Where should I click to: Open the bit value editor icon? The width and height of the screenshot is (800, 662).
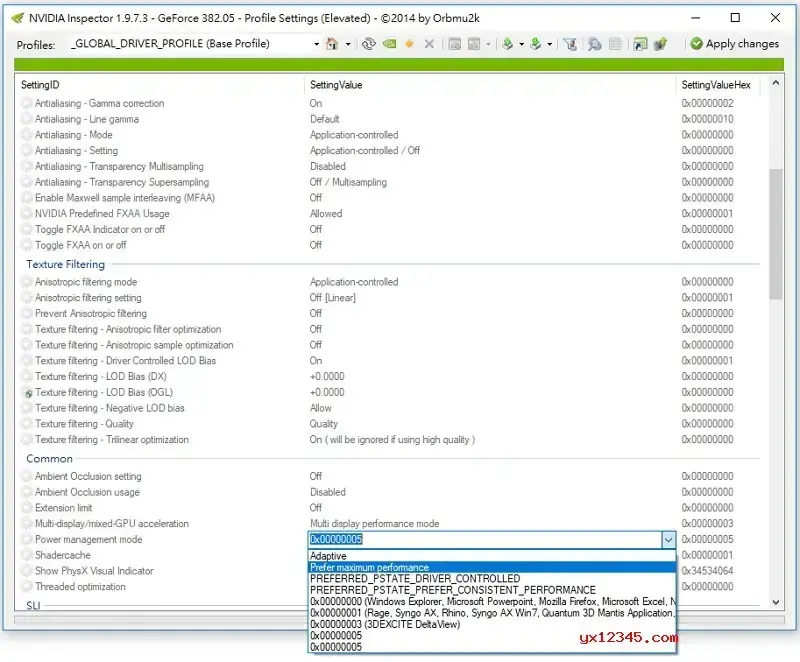coord(615,44)
